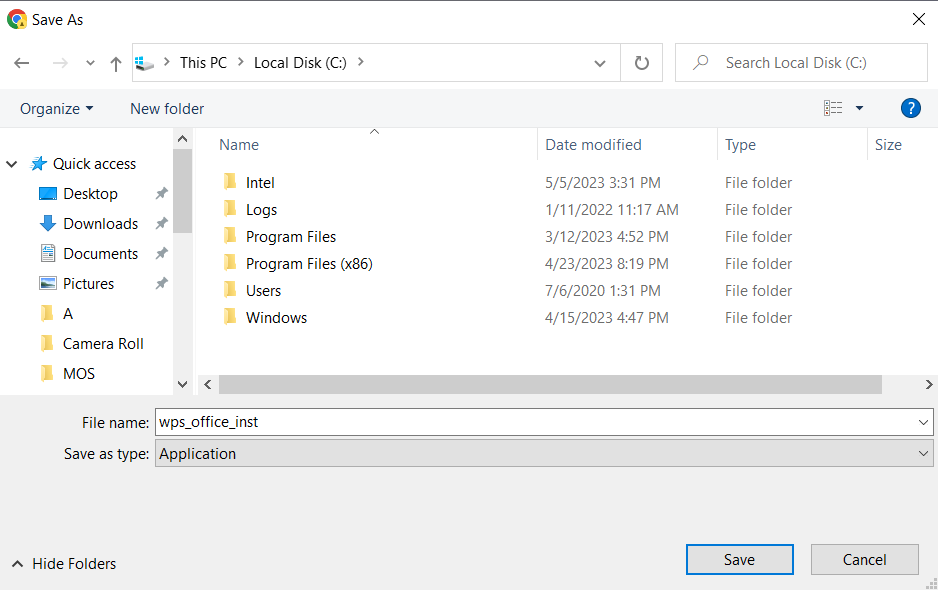Open Downloads from Quick access
Image resolution: width=938 pixels, height=590 pixels.
99,223
